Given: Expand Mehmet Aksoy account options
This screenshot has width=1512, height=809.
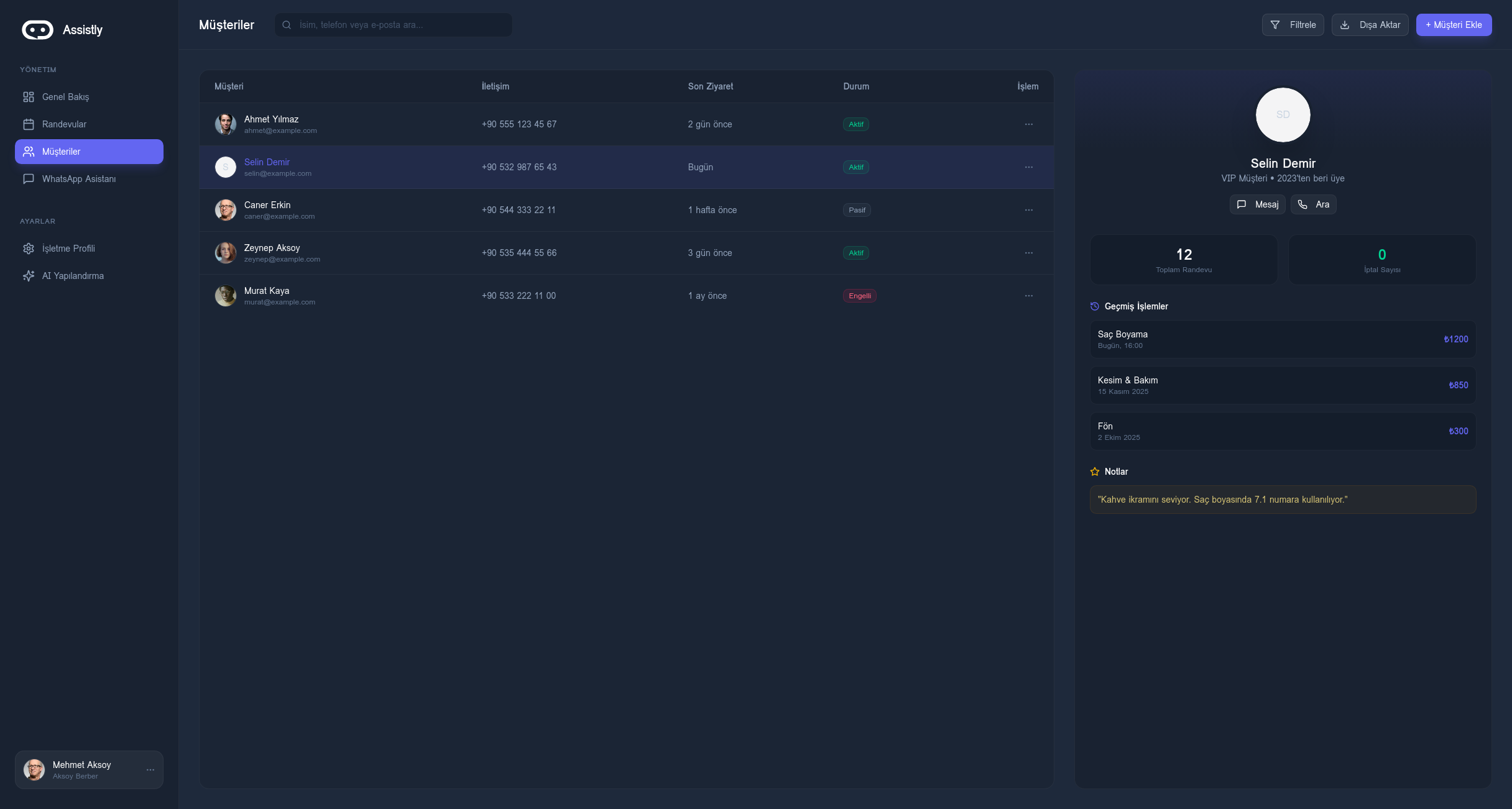Looking at the screenshot, I should [x=150, y=770].
